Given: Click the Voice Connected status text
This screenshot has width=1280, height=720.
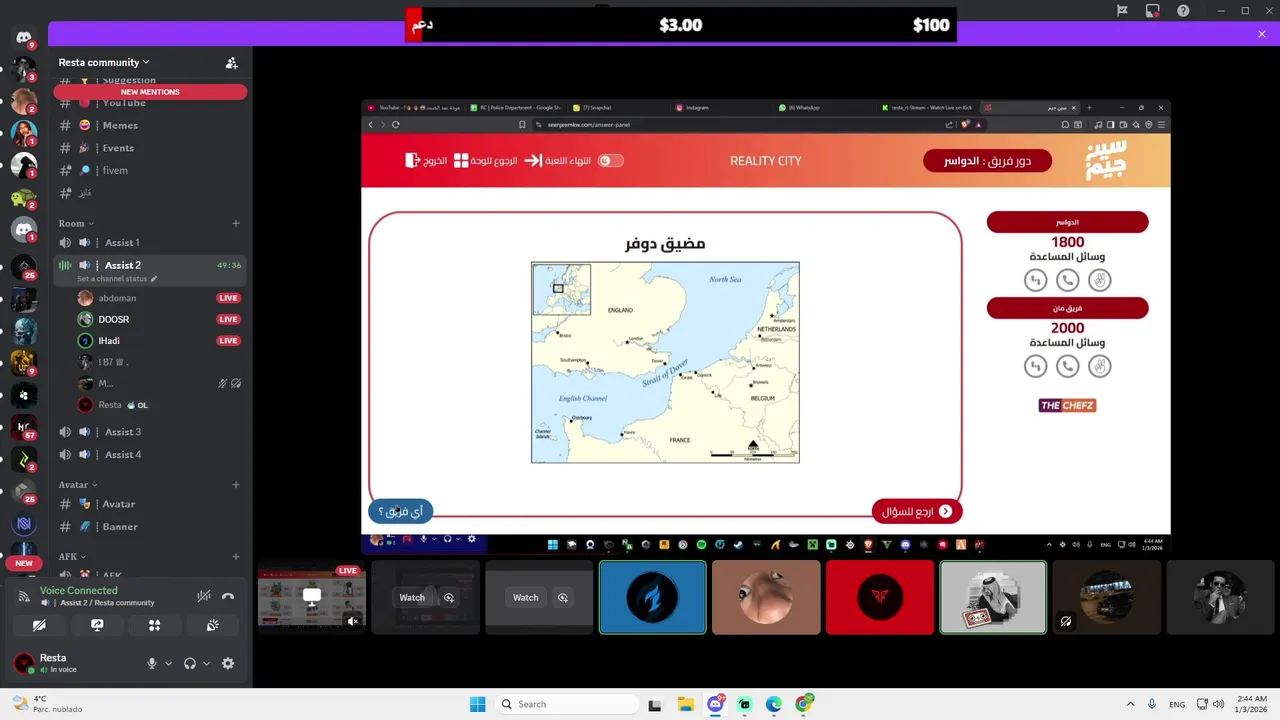Looking at the screenshot, I should click(79, 590).
